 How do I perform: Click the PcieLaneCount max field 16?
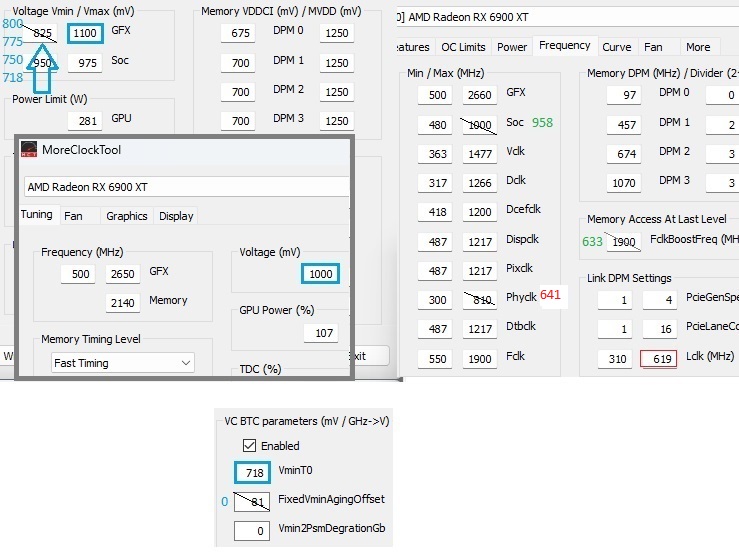click(660, 329)
